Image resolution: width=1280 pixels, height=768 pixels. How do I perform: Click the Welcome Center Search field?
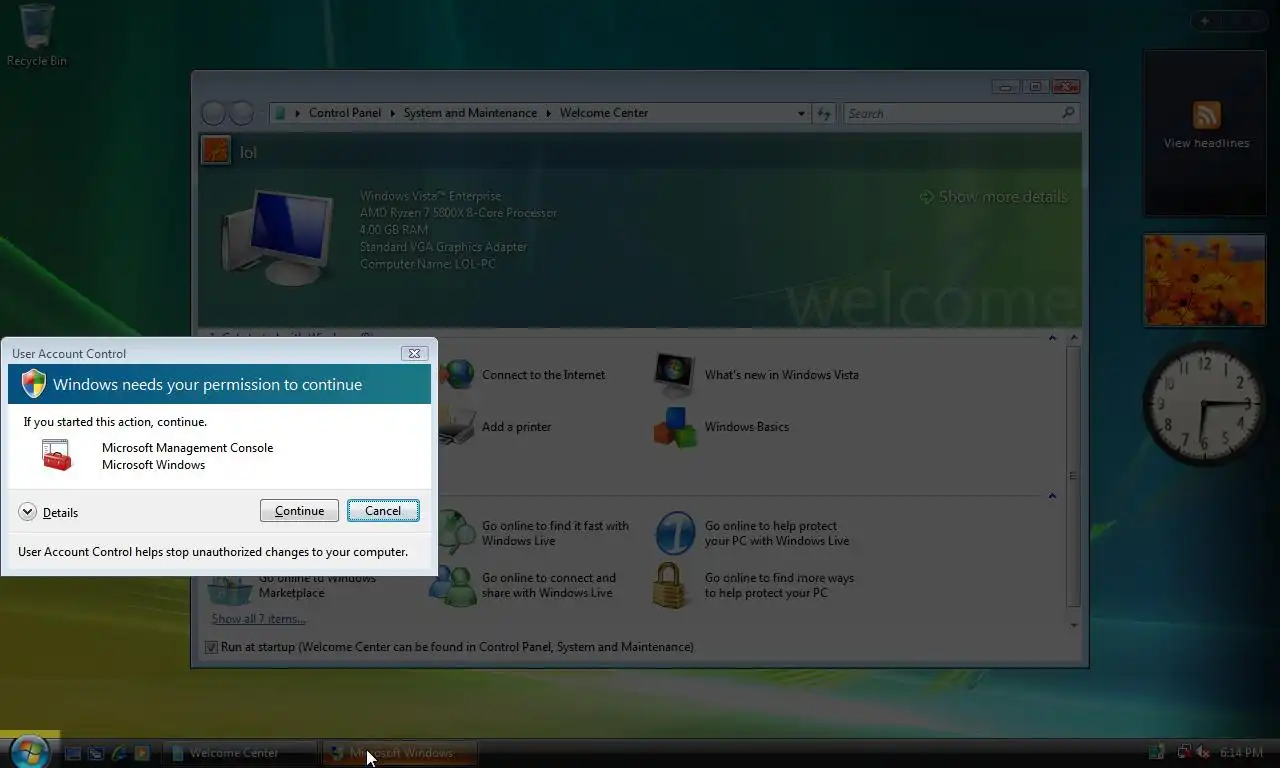coord(951,113)
